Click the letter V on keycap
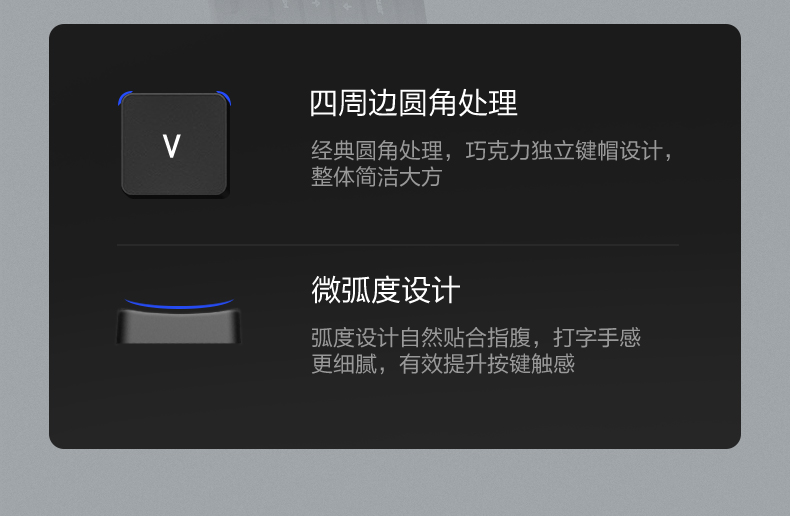This screenshot has width=790, height=516. pyautogui.click(x=171, y=146)
